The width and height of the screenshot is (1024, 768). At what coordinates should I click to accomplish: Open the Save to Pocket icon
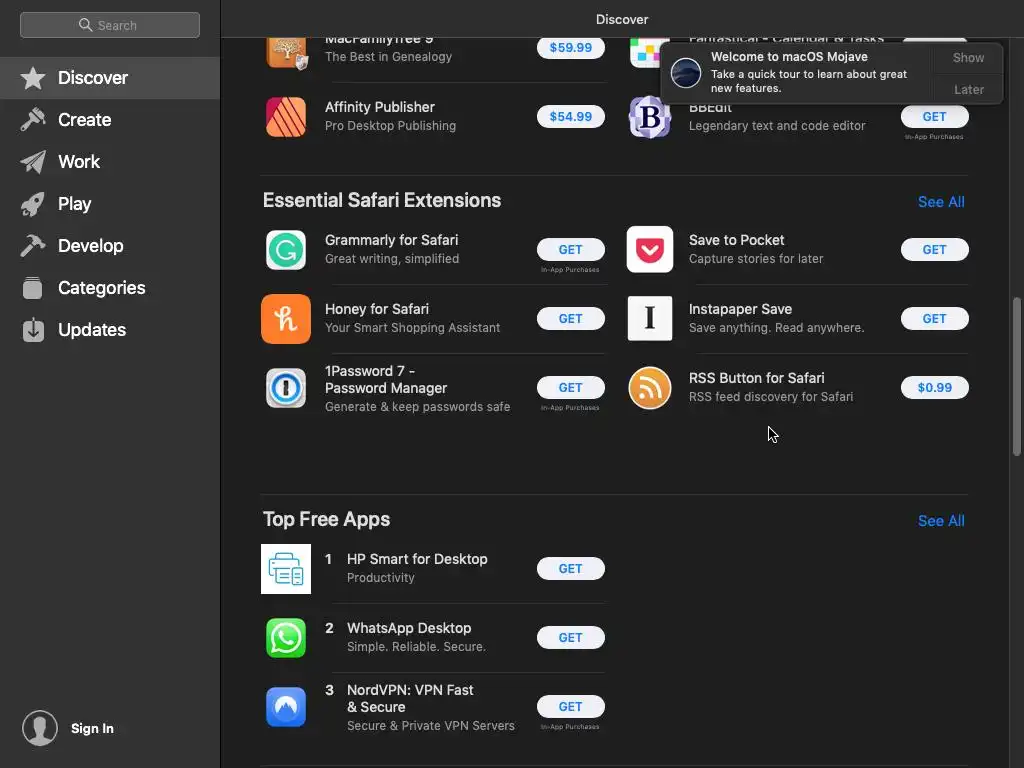coord(649,249)
